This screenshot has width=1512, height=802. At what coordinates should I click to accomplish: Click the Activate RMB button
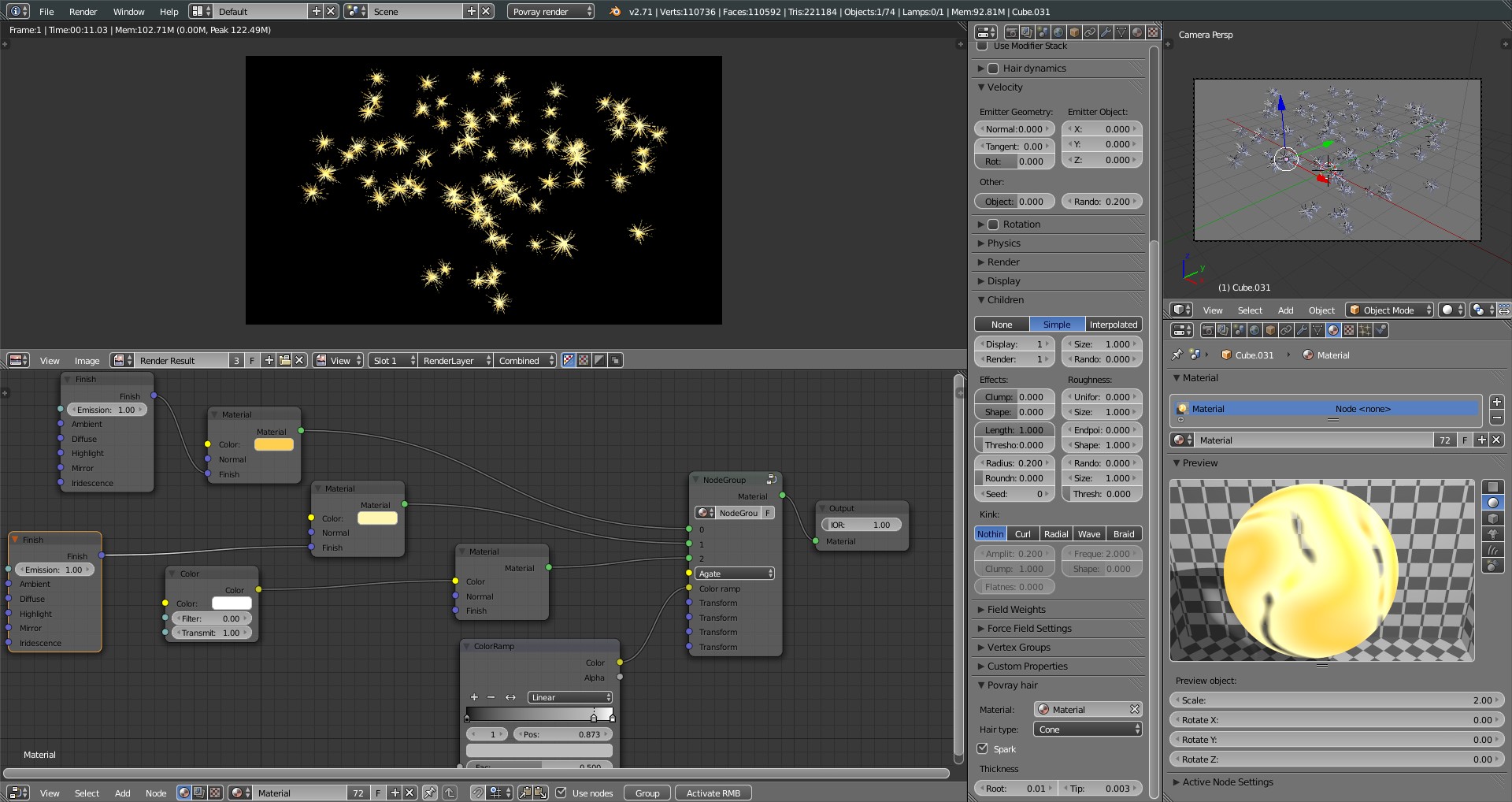713,793
